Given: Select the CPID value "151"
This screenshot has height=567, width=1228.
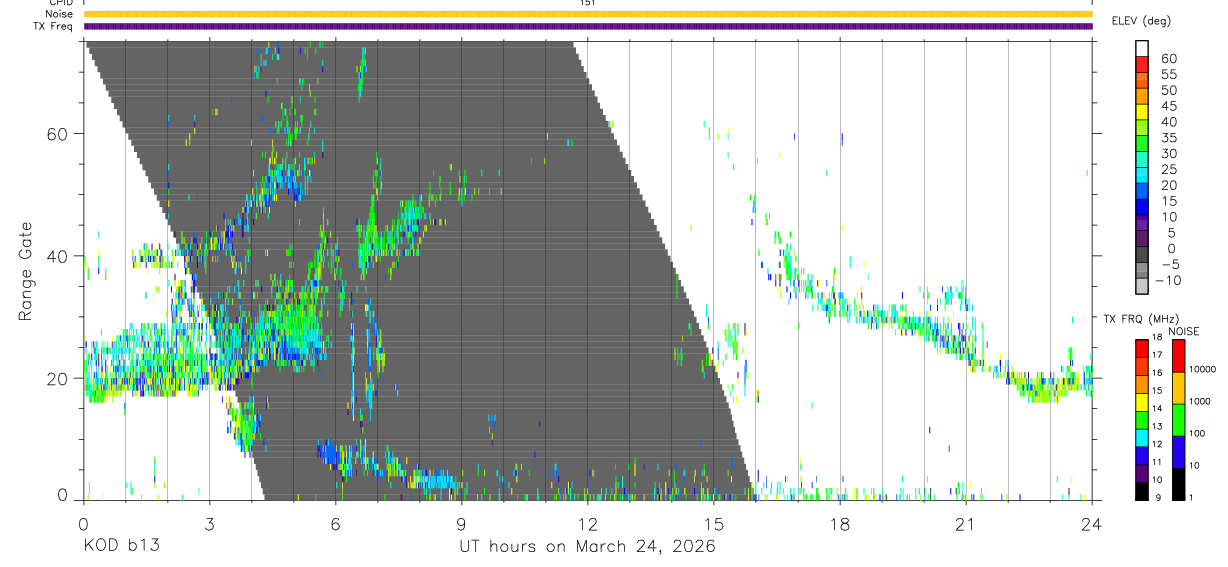Looking at the screenshot, I should (x=588, y=3).
